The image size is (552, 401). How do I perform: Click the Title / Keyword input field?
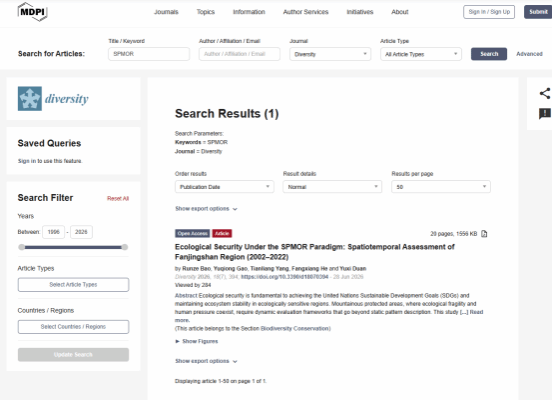pos(149,54)
